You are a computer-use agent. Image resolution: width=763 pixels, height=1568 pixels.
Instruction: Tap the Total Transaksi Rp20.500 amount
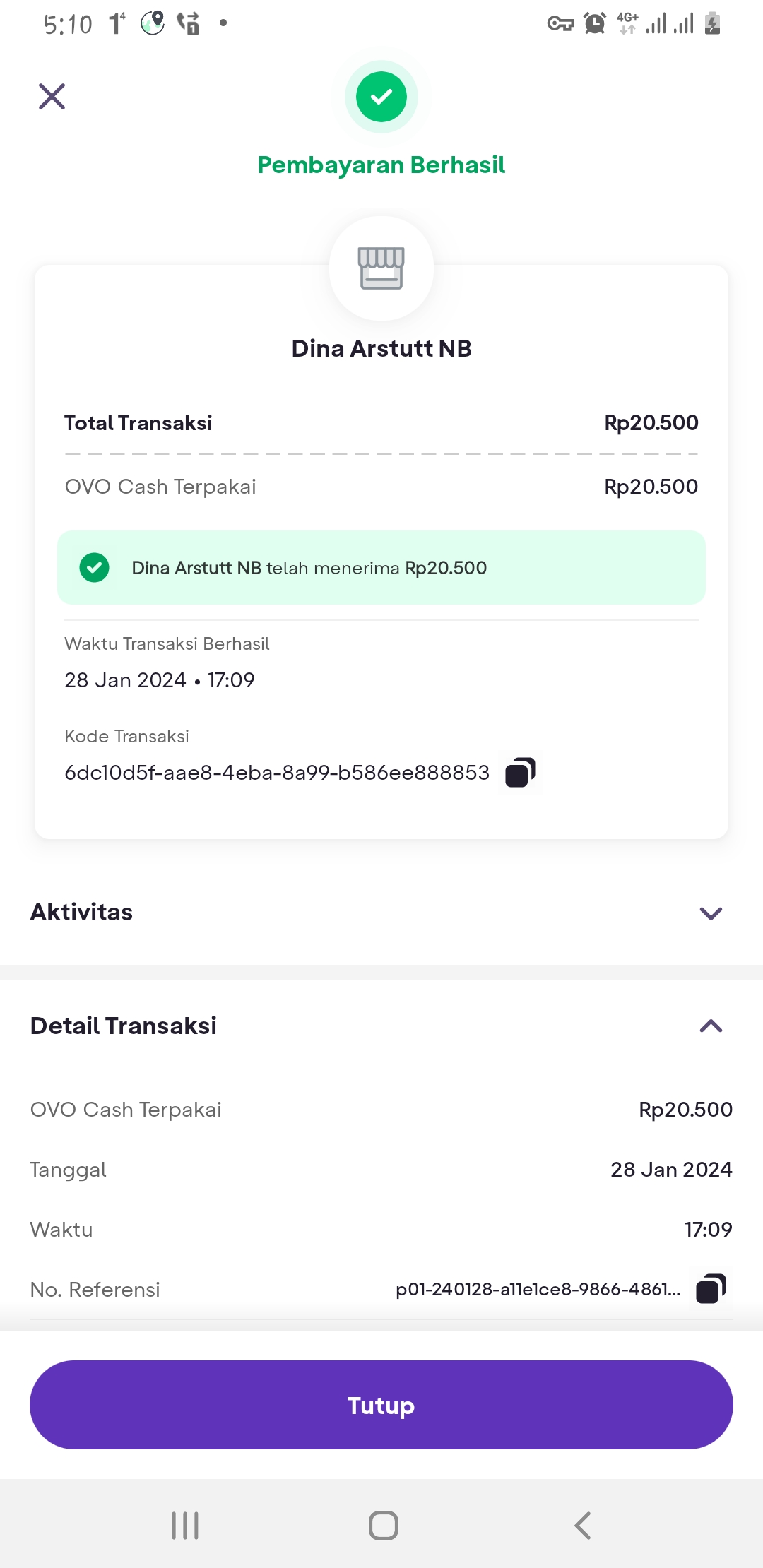click(651, 423)
